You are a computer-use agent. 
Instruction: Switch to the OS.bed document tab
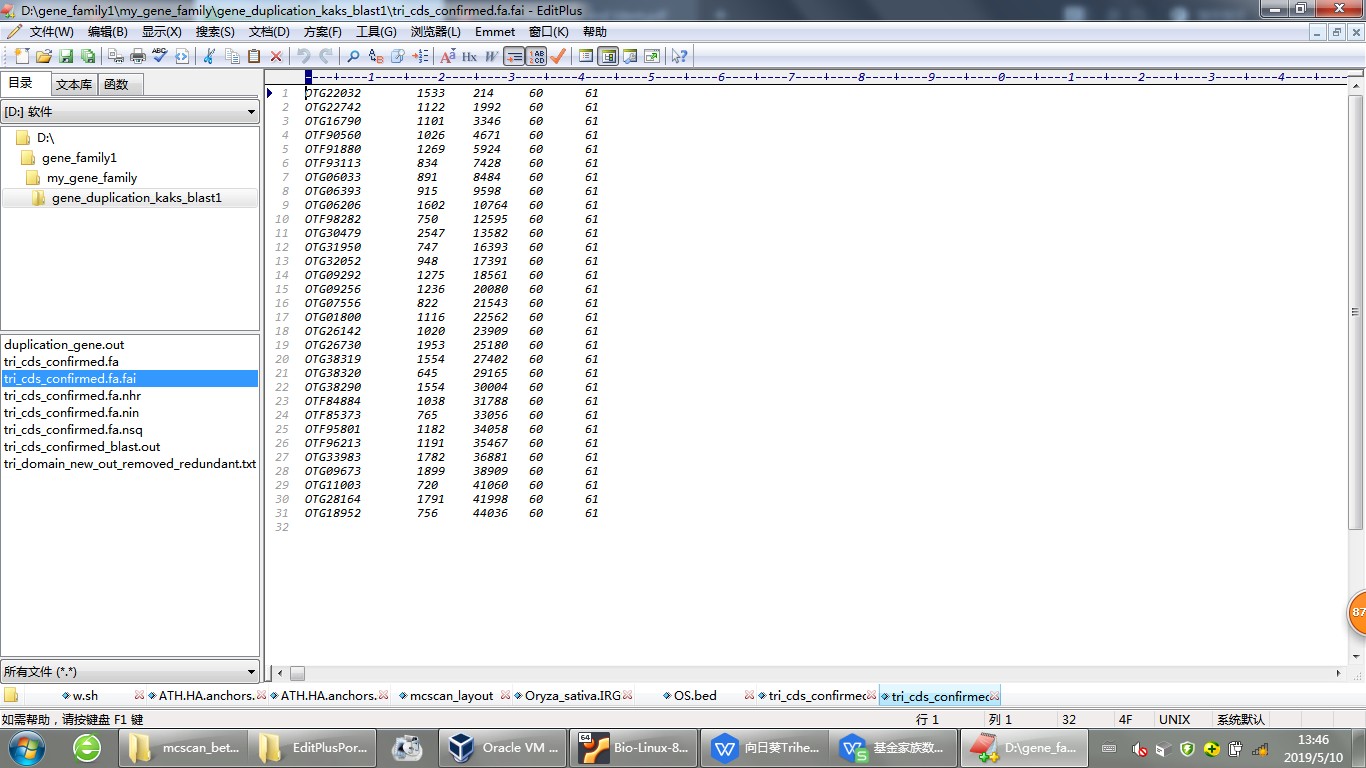pos(695,695)
